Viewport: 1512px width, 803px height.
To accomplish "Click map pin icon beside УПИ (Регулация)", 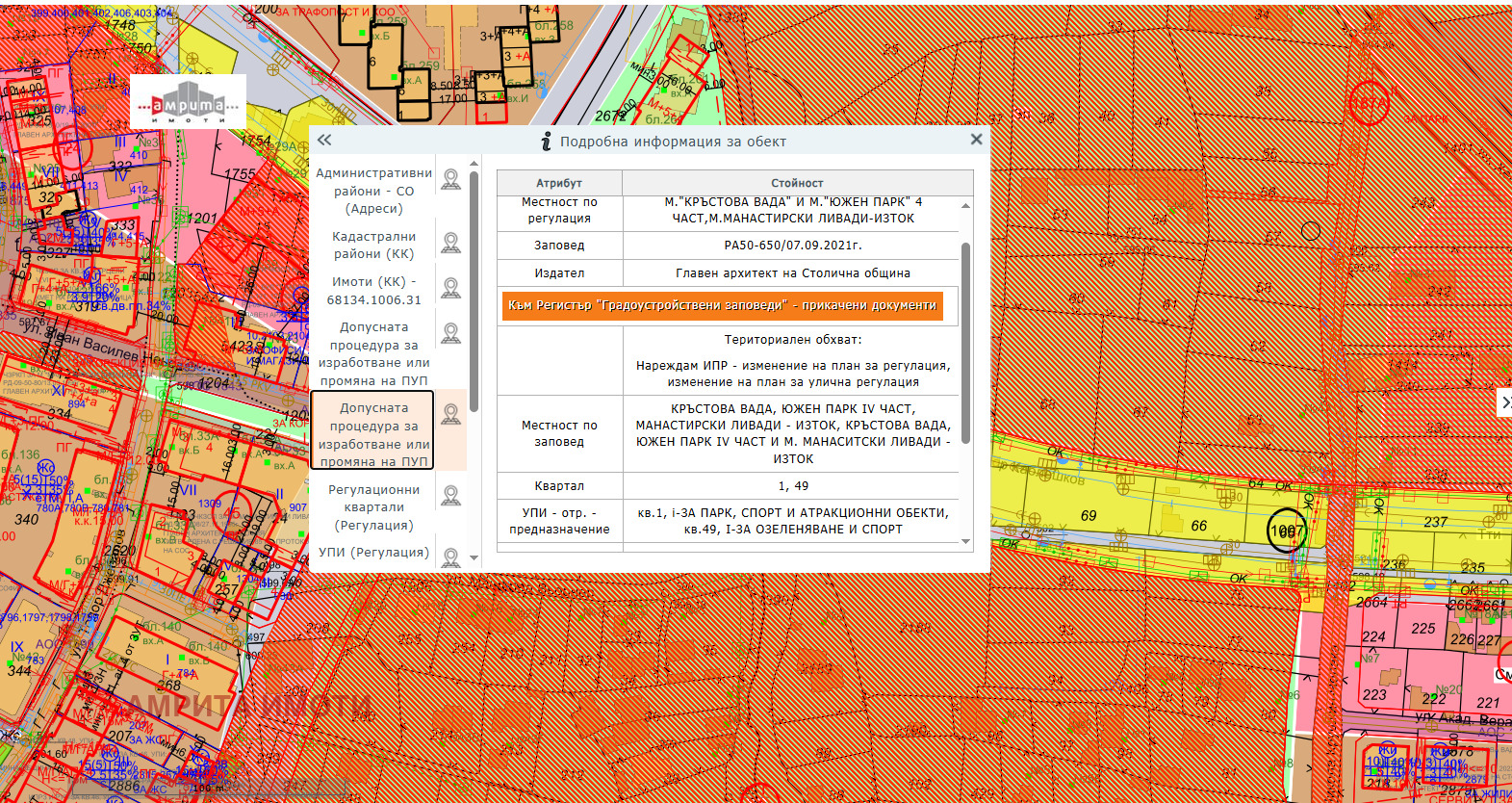I will pyautogui.click(x=450, y=557).
